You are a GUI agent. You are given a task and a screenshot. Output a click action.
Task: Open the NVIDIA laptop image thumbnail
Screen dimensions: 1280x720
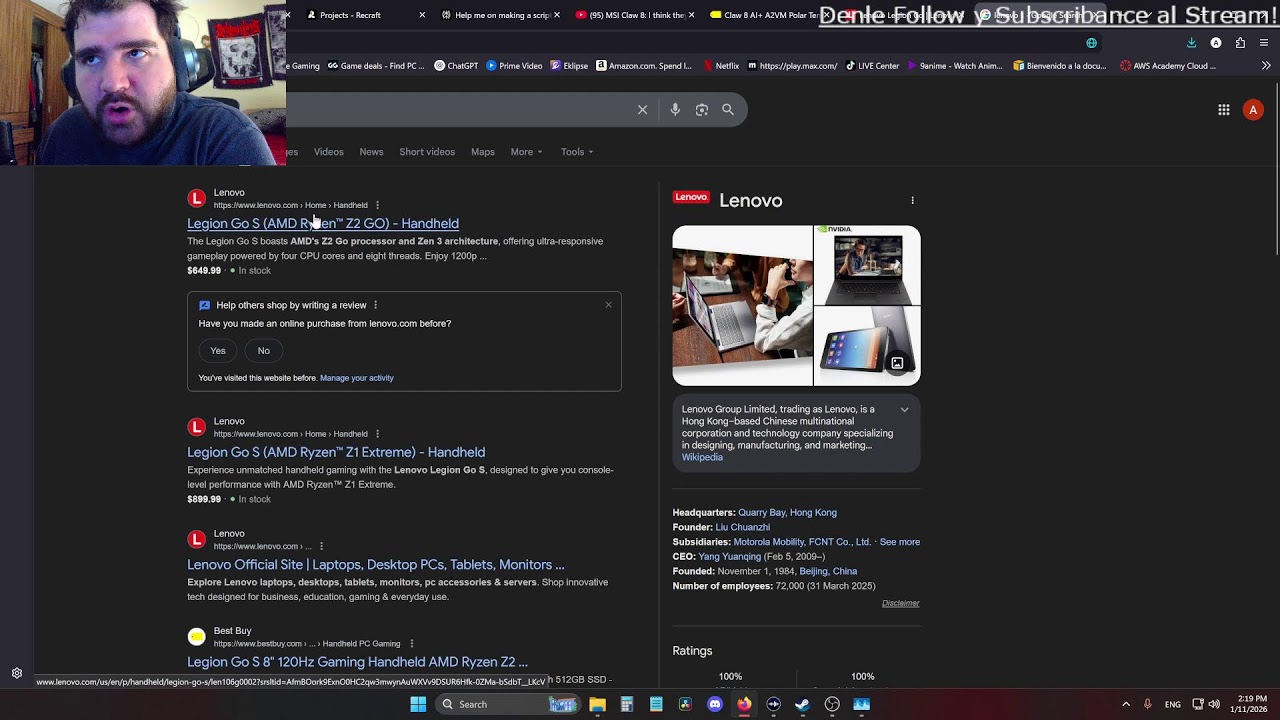(x=868, y=265)
